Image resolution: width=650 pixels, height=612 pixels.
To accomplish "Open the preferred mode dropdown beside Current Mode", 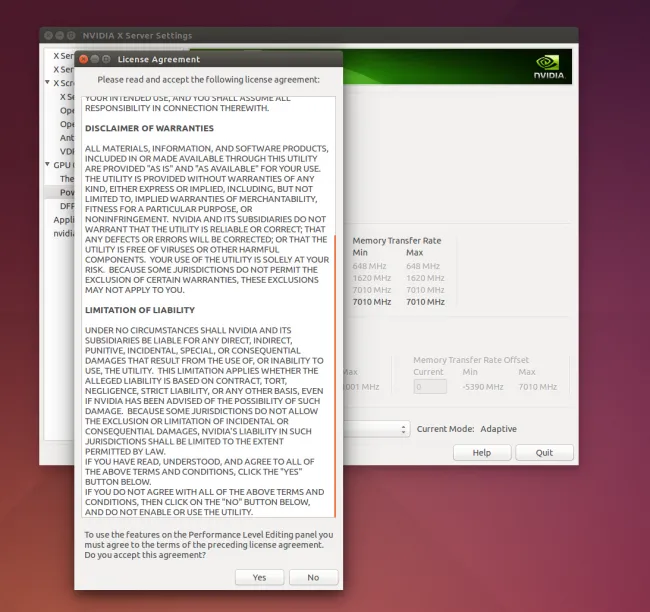I will [x=375, y=429].
